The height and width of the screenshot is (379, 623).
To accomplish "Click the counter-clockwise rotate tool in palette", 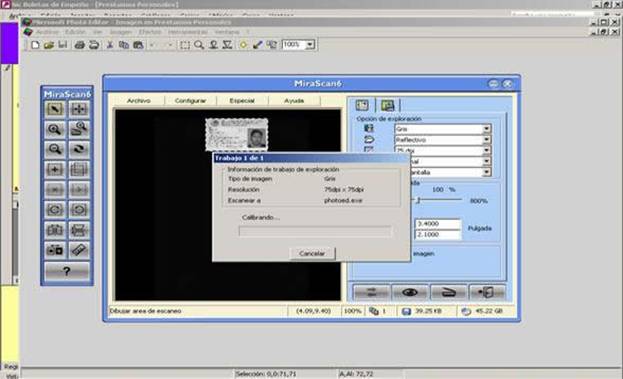I will (x=55, y=210).
